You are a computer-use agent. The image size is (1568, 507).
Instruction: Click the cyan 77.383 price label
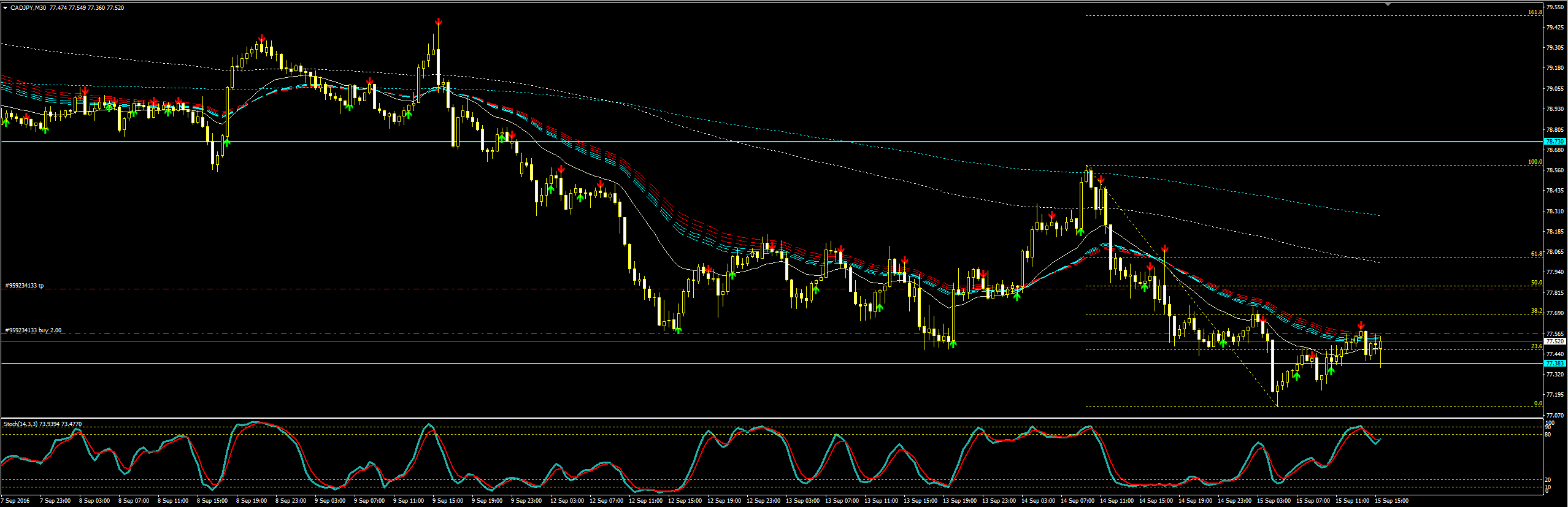(1555, 364)
